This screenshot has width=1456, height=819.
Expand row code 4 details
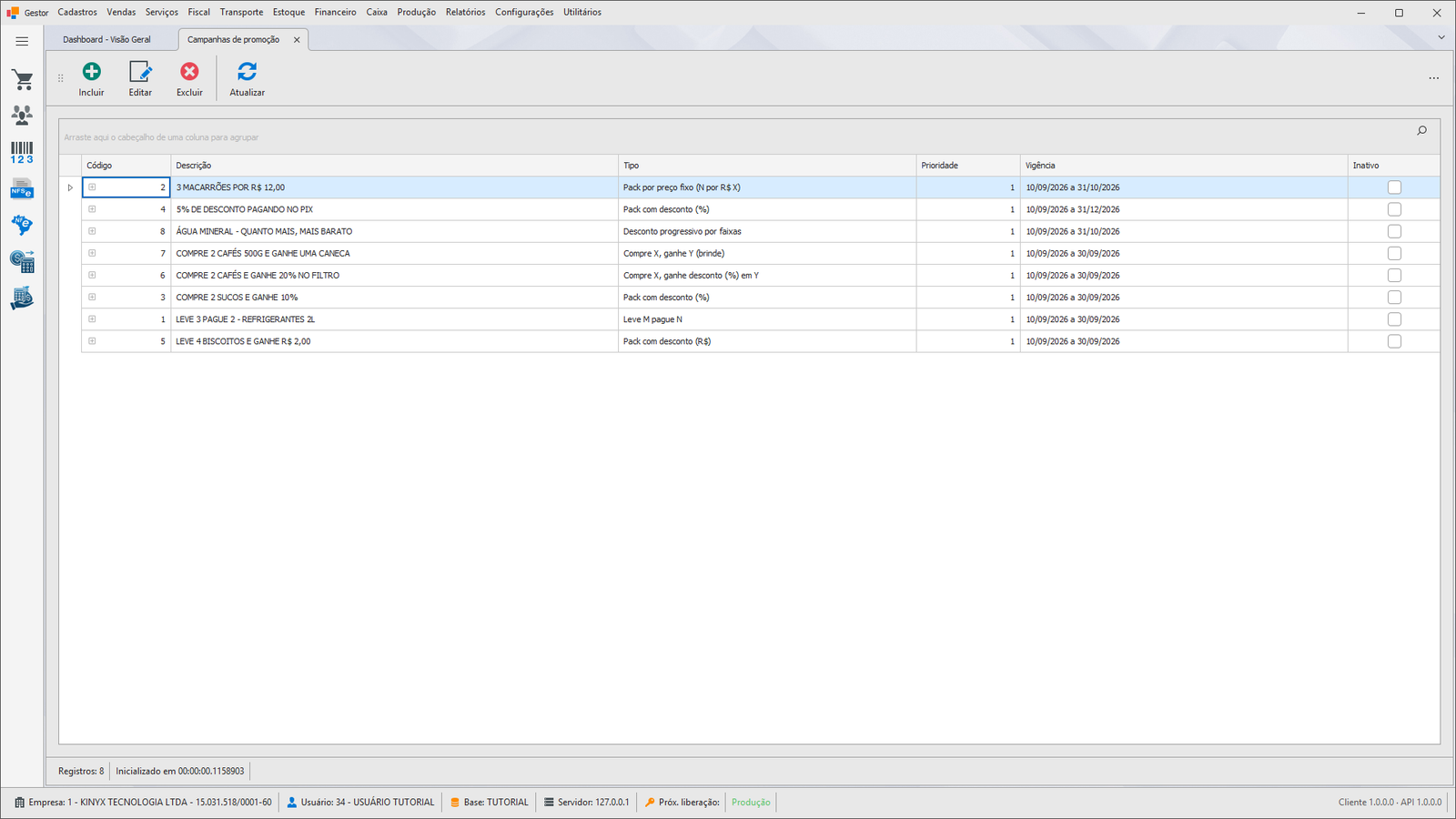(92, 209)
